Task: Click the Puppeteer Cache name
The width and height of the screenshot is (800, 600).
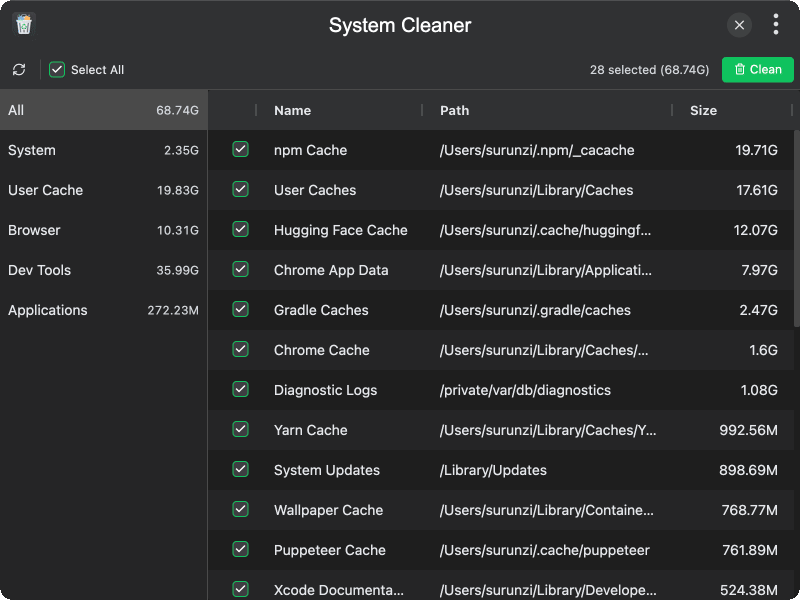Action: (x=330, y=550)
